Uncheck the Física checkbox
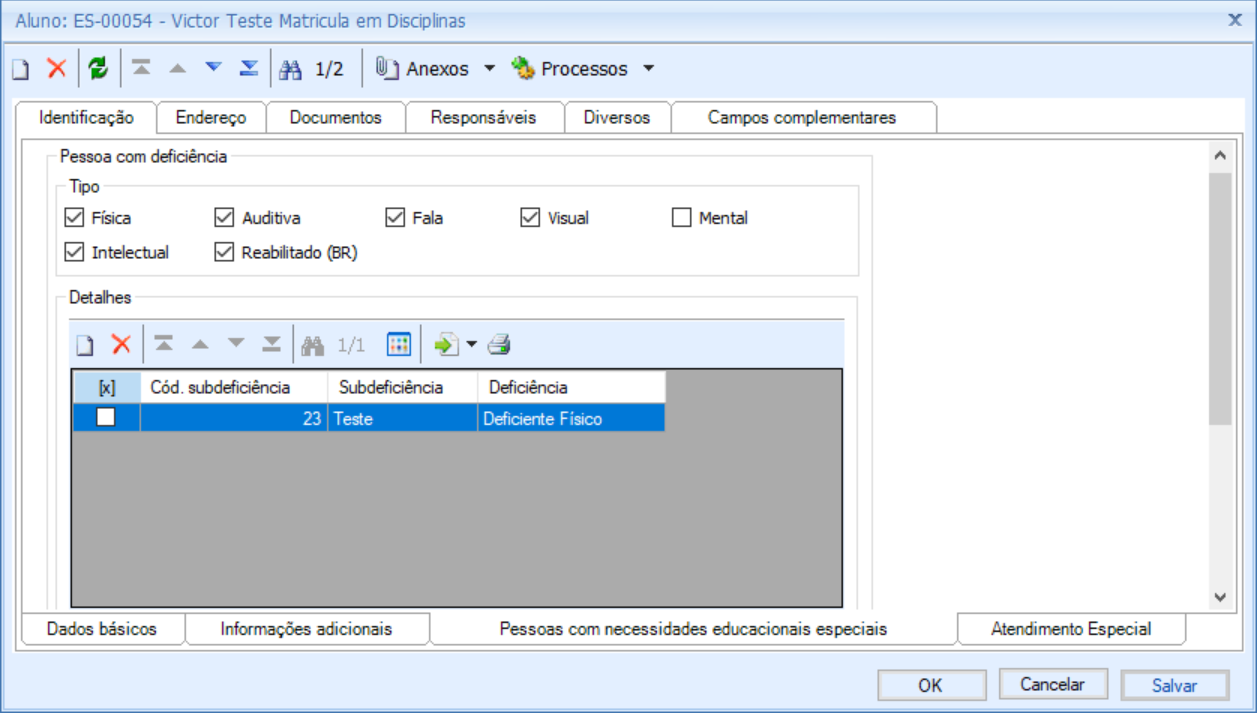This screenshot has height=713, width=1257. pos(74,217)
